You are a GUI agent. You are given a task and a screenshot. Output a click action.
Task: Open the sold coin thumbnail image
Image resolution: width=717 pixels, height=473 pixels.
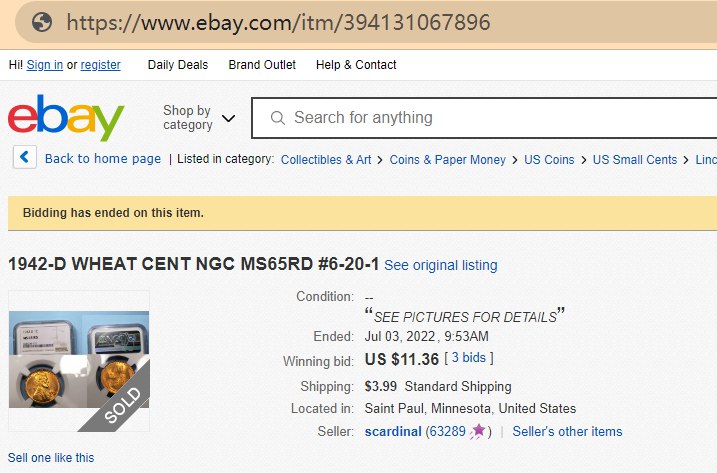pyautogui.click(x=79, y=361)
